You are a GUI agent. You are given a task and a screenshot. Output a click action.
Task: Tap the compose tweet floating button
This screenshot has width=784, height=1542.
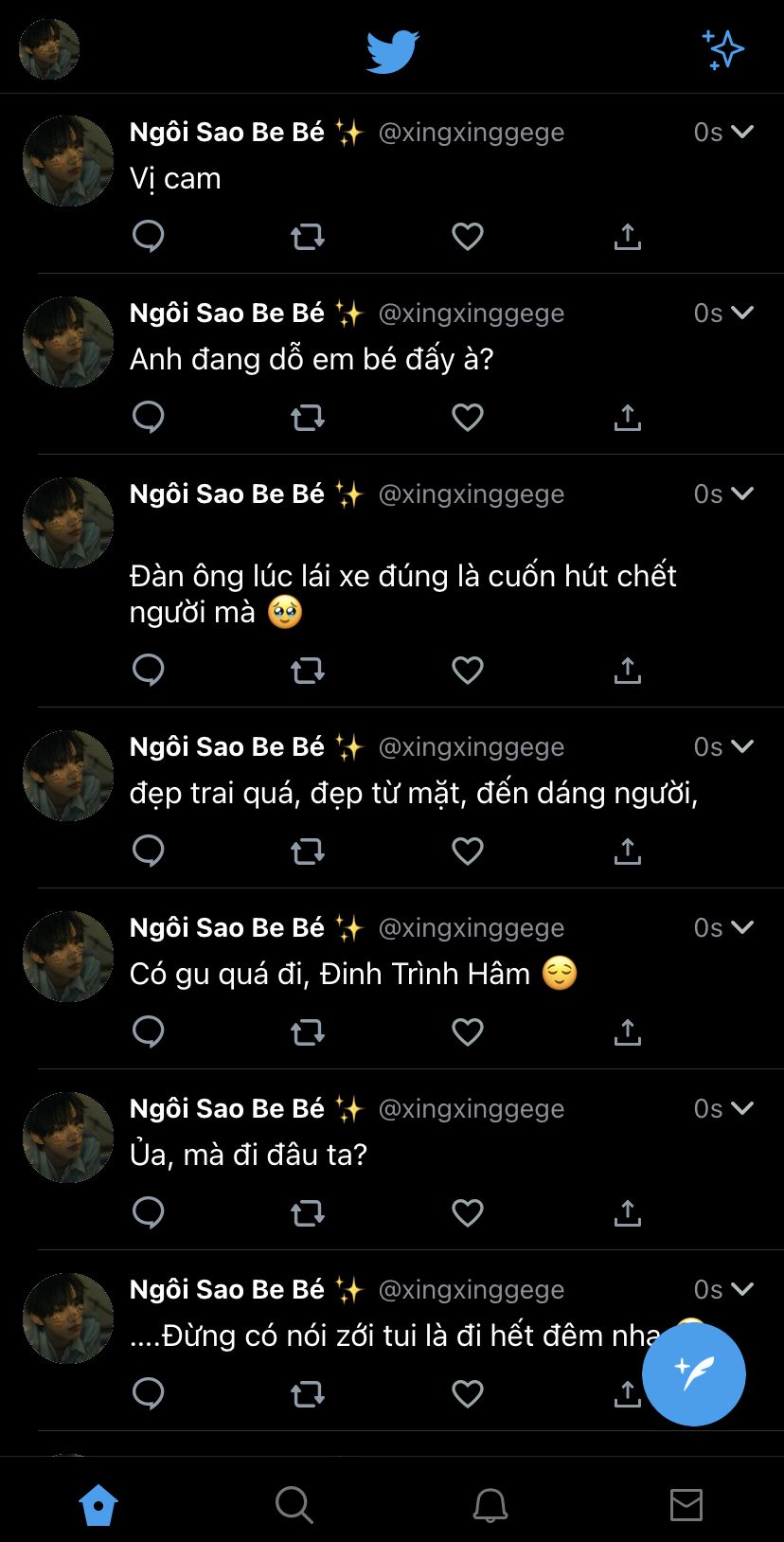693,1373
